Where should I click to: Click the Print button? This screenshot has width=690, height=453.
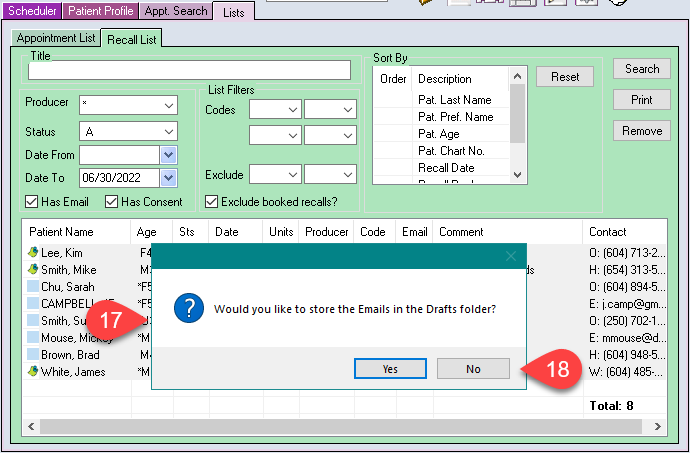point(642,99)
